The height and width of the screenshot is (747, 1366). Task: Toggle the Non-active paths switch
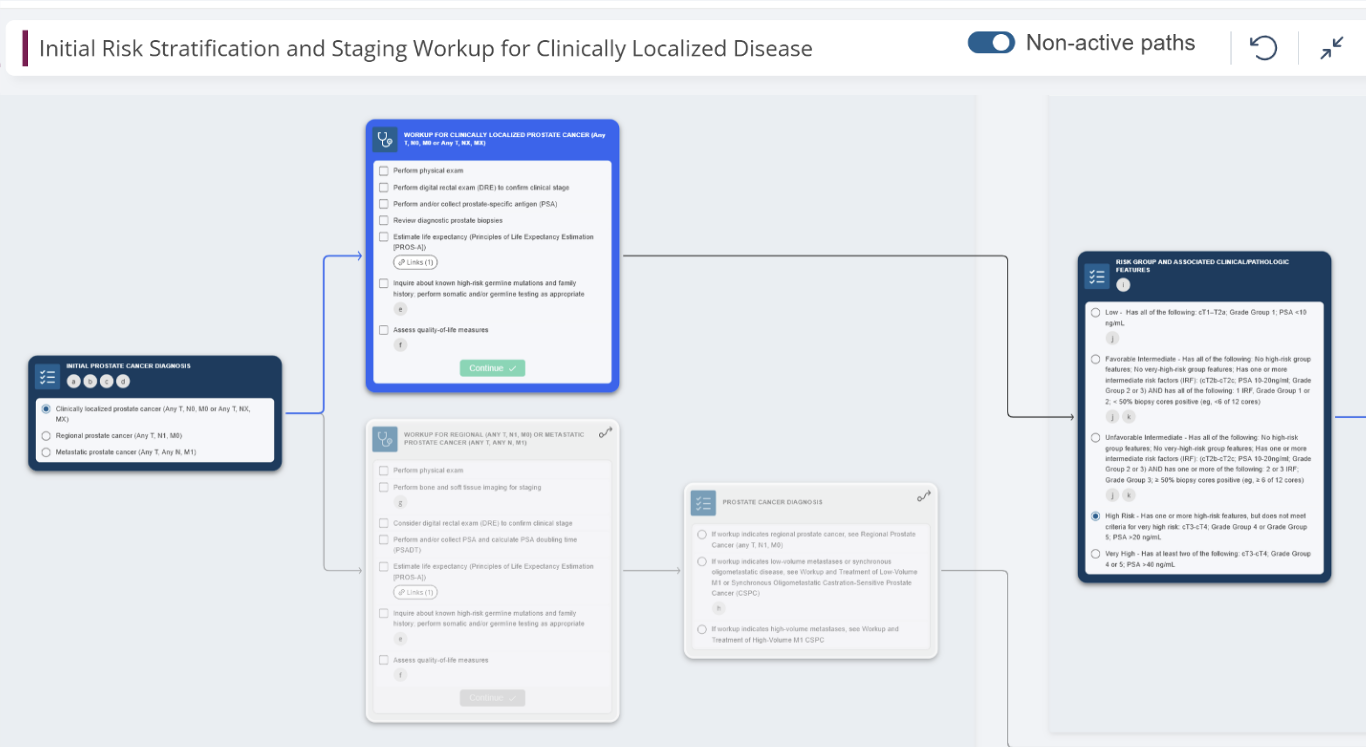(x=991, y=43)
